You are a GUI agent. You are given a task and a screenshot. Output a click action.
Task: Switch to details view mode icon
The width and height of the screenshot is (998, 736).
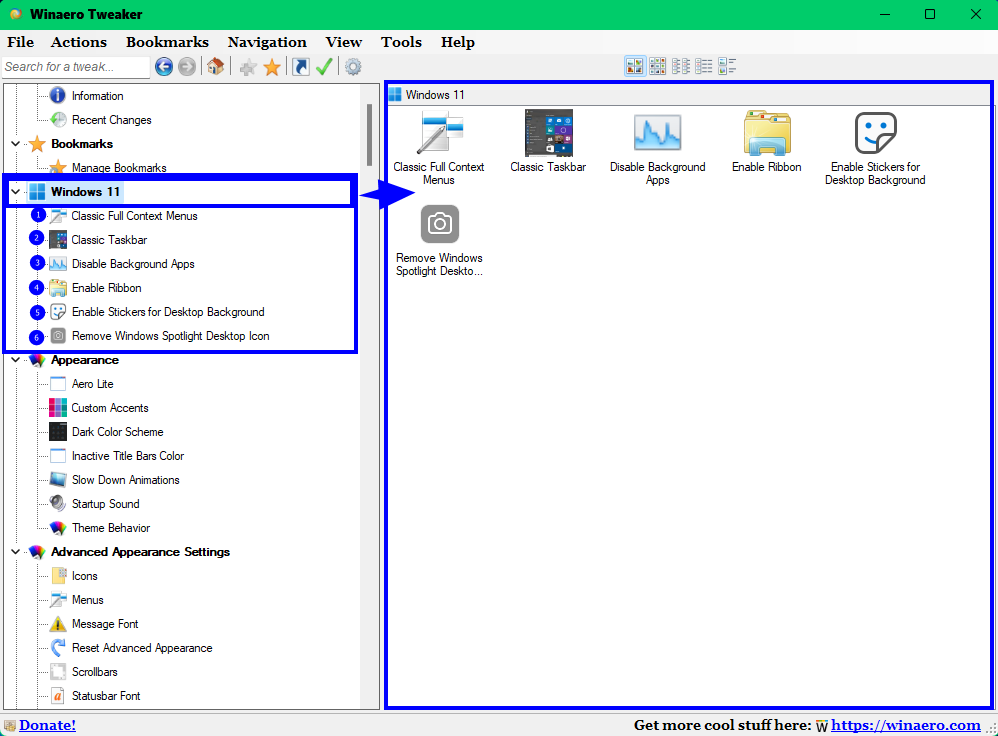(x=703, y=66)
